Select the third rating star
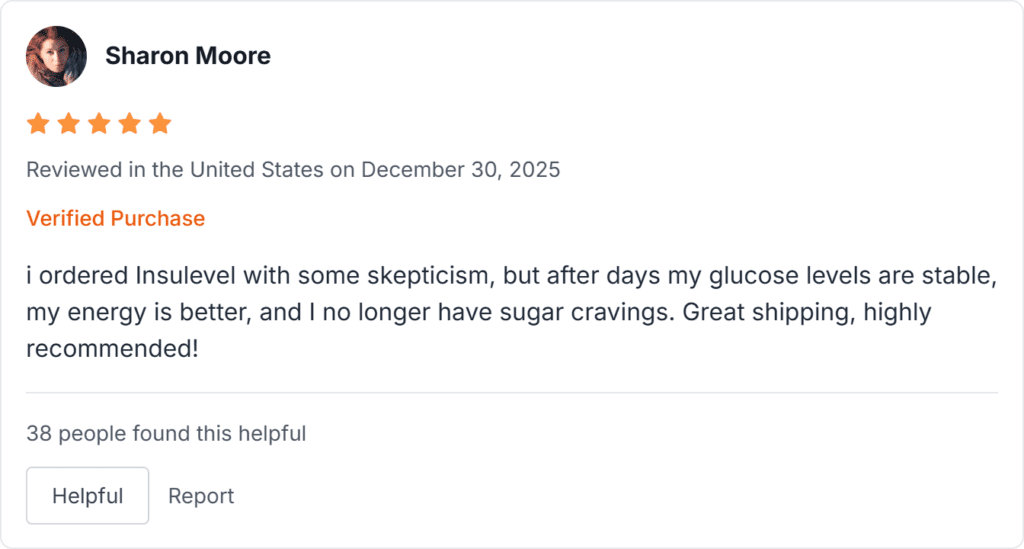1024x549 pixels. click(99, 124)
